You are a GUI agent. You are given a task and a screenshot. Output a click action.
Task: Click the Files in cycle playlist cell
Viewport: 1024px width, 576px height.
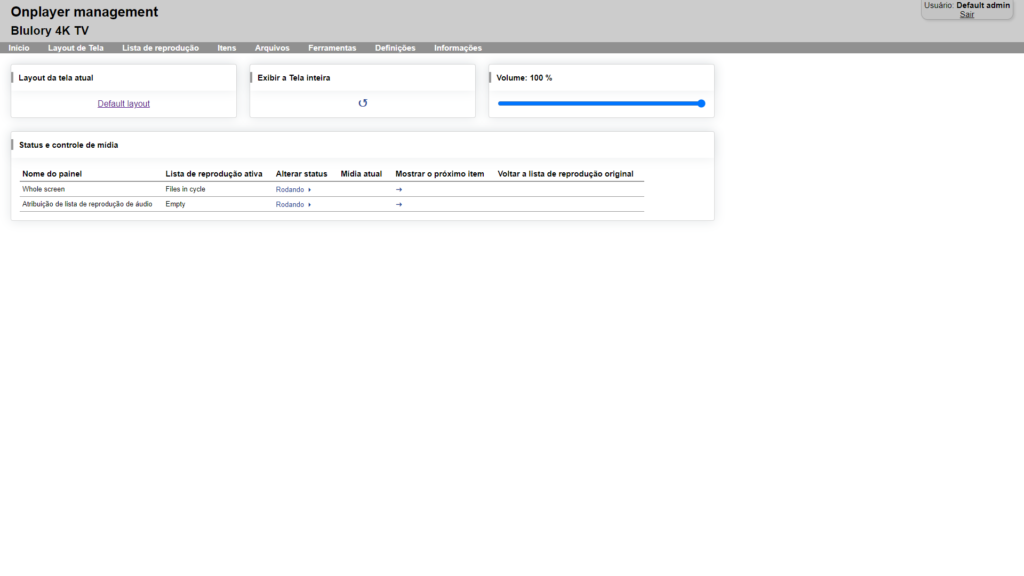[x=185, y=189]
